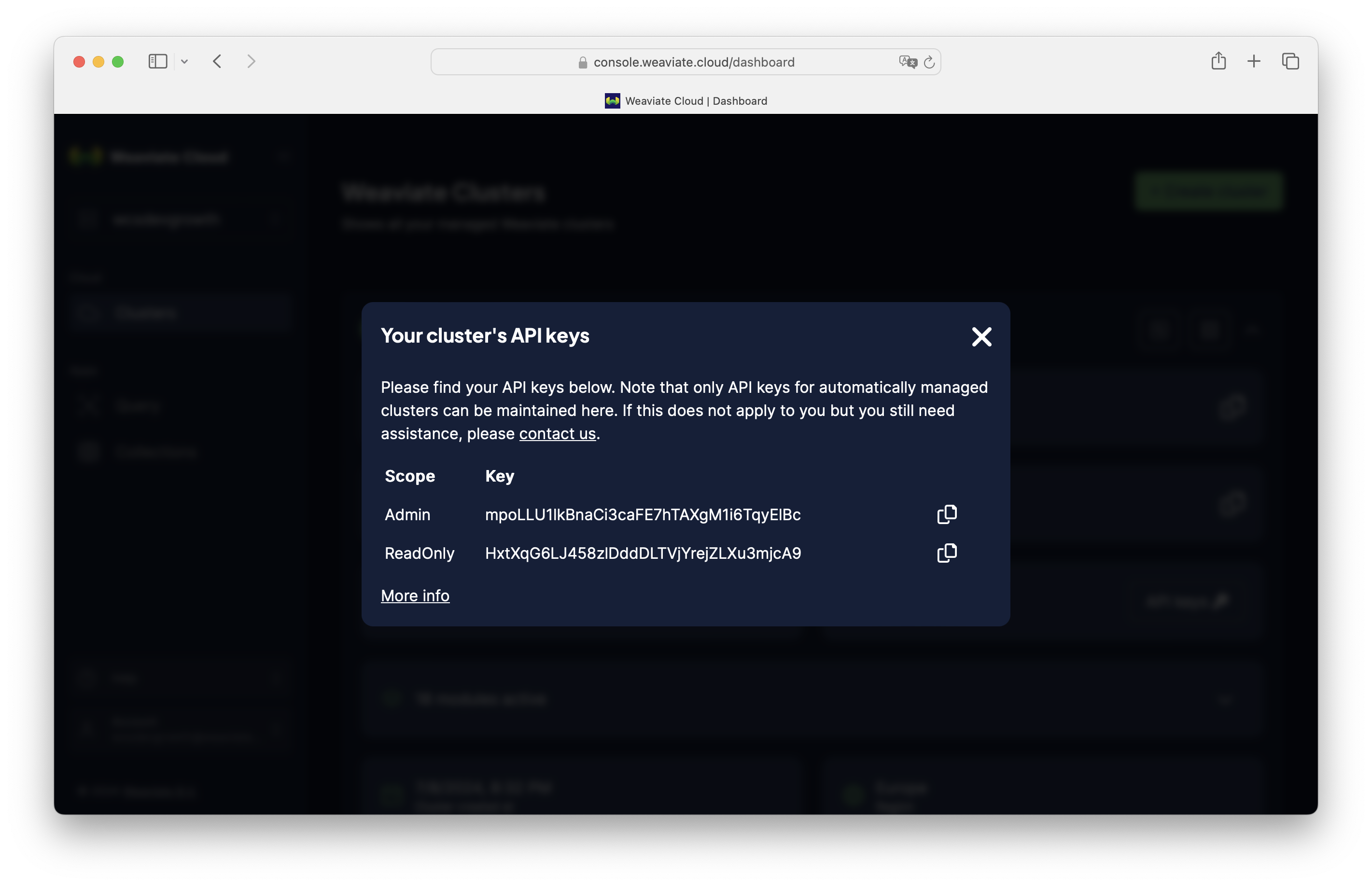Click the address bar URL field
The image size is (1372, 886).
(x=686, y=62)
